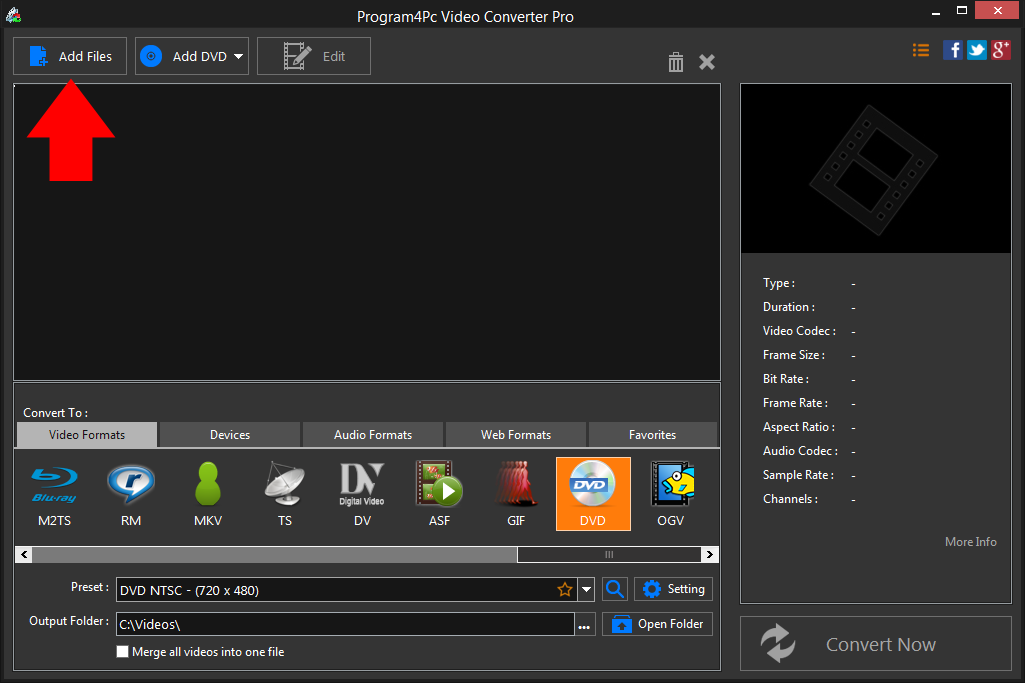
Task: Open the preset search magnifier
Action: click(614, 589)
